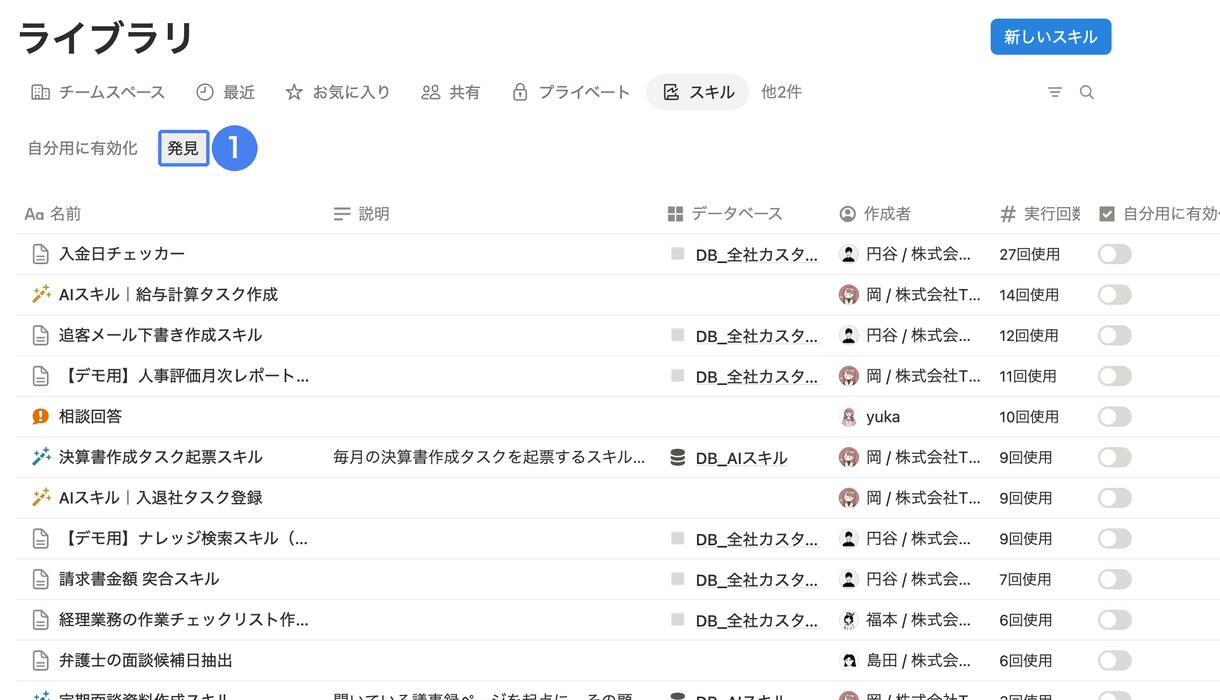This screenshot has height=700, width=1220.
Task: Click the 27回使用 cell
Action: click(x=1029, y=254)
